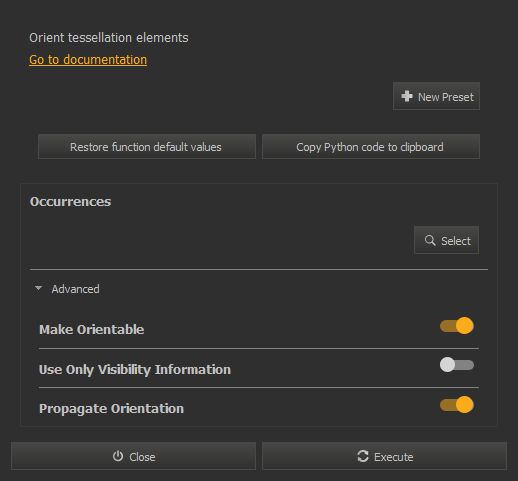Image resolution: width=518 pixels, height=481 pixels.
Task: Click the Propagate Orientation label text
Action: click(x=111, y=409)
